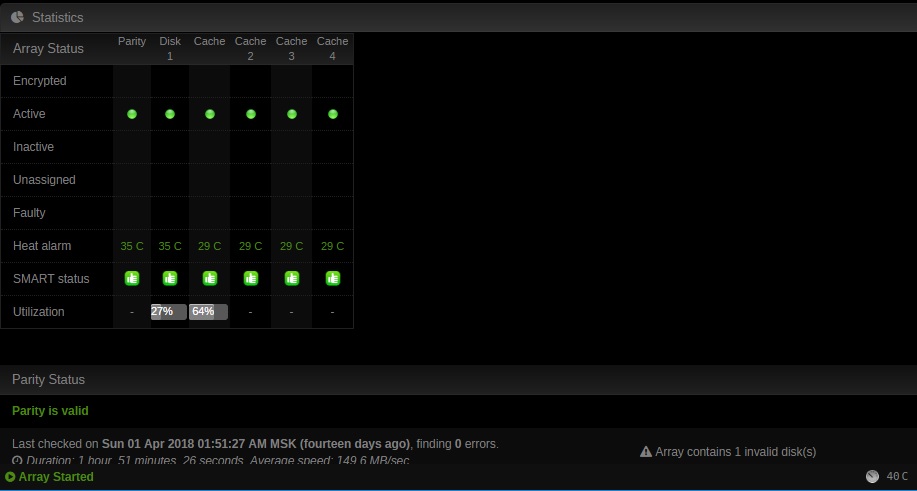The image size is (917, 491).
Task: Click the Active indicator for Cache 4
Action: coord(332,114)
